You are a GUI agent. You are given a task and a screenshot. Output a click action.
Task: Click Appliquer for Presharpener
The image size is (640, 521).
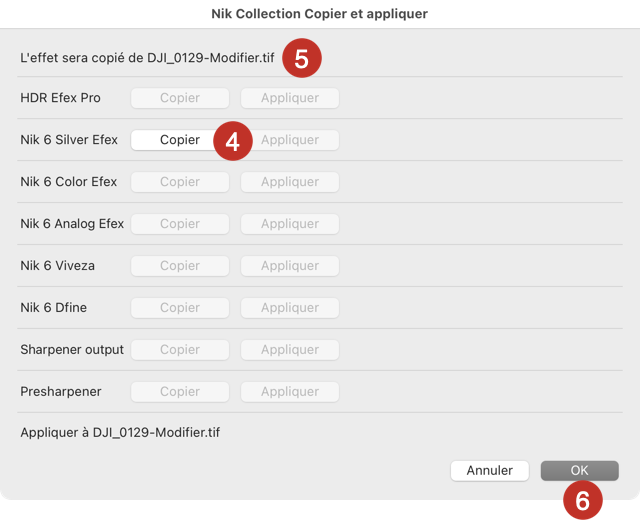coord(290,392)
